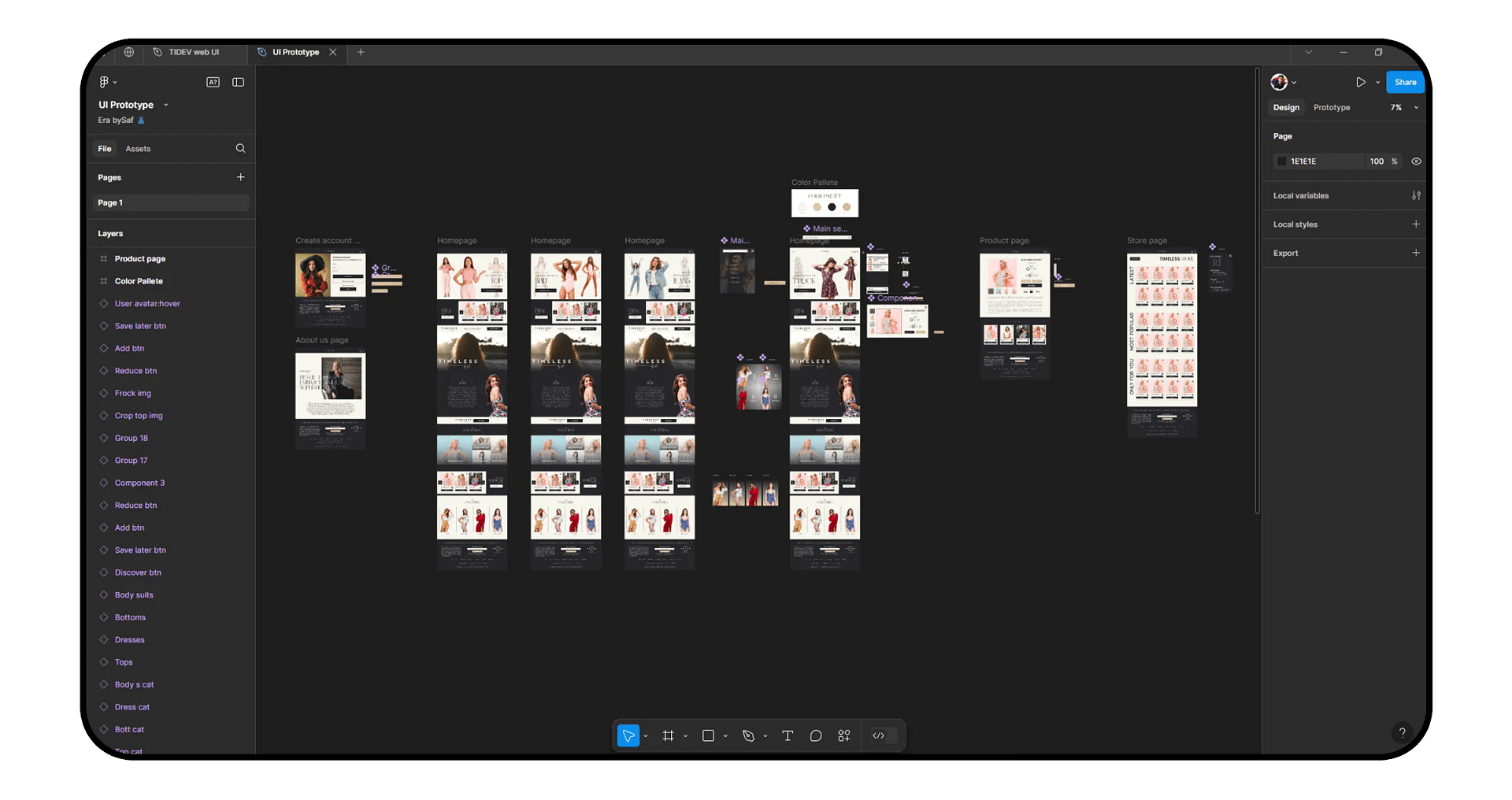This screenshot has height=800, width=1512.
Task: Select the Move tool in bottom toolbar
Action: pos(628,735)
